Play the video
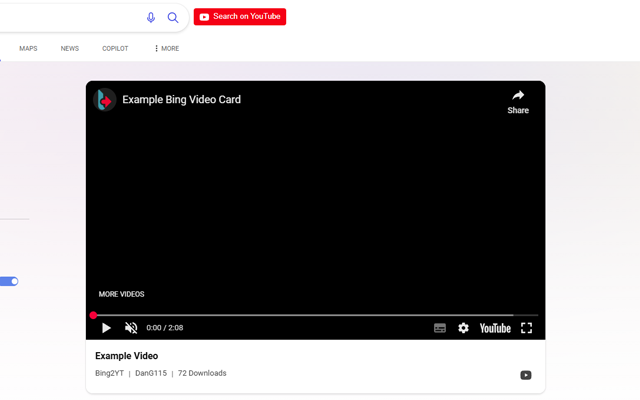The width and height of the screenshot is (640, 400). (106, 328)
